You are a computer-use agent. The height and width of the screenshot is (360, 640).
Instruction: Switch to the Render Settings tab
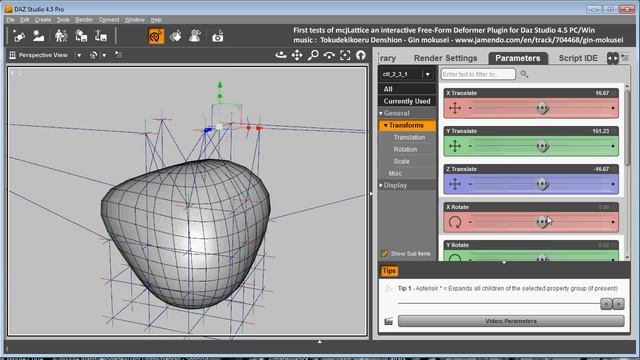445,58
